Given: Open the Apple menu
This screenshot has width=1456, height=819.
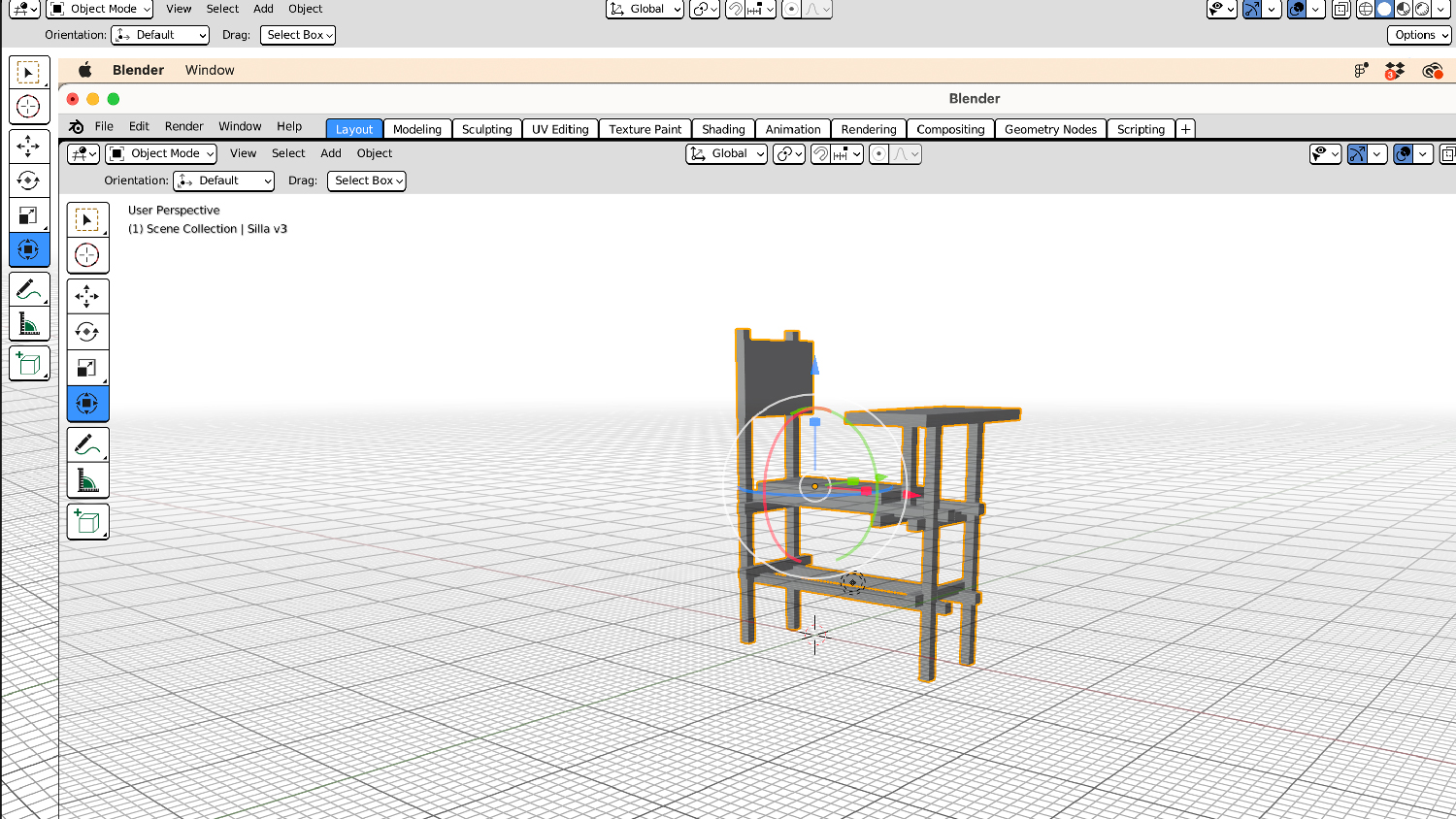Looking at the screenshot, I should click(x=85, y=70).
